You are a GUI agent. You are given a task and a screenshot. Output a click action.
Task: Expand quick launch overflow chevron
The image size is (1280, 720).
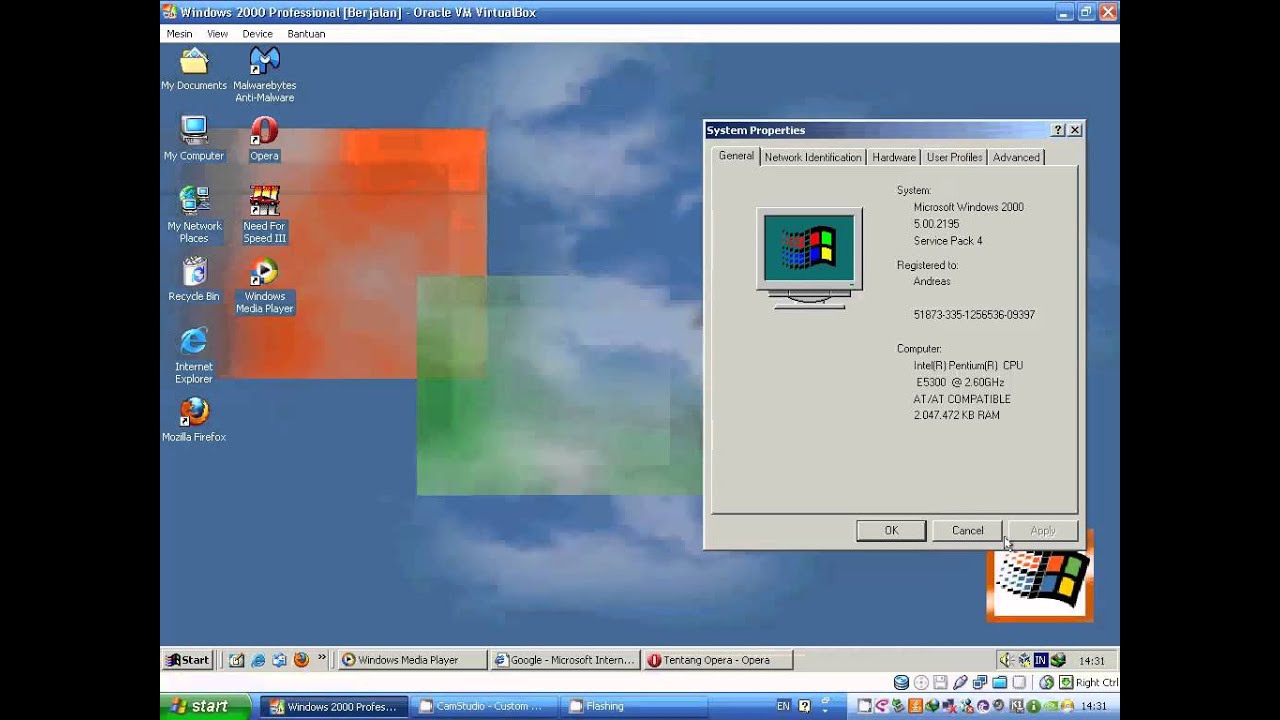pyautogui.click(x=322, y=658)
